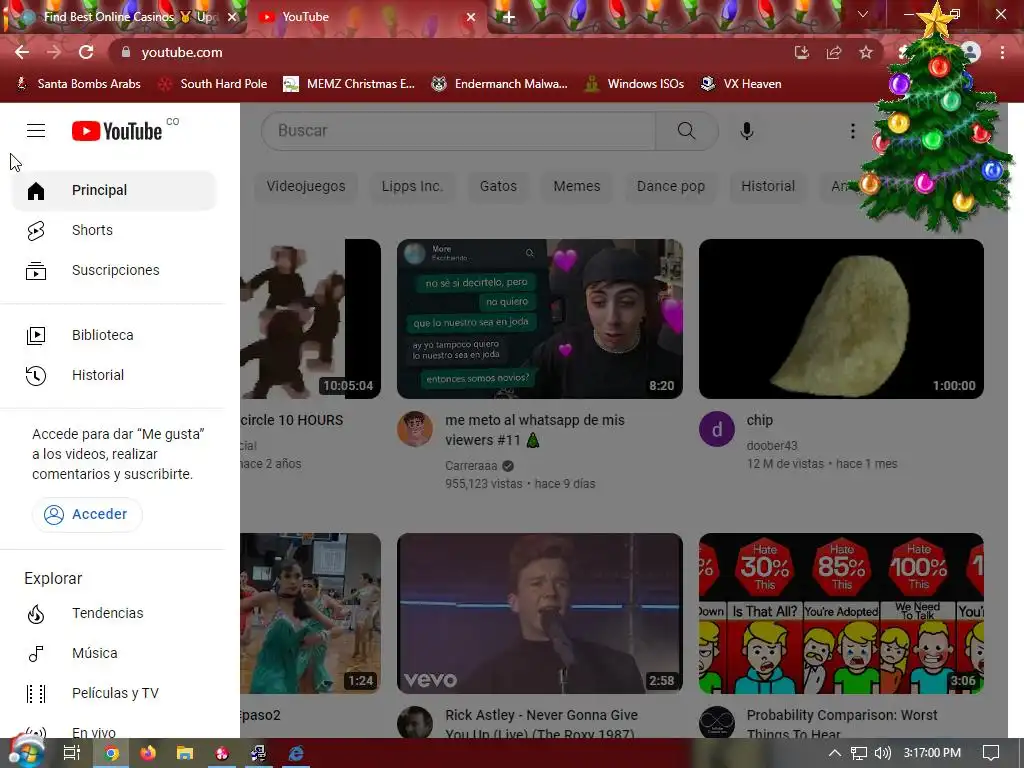This screenshot has height=768, width=1024.
Task: Open Endermanch Malwa... bookmark
Action: (500, 84)
